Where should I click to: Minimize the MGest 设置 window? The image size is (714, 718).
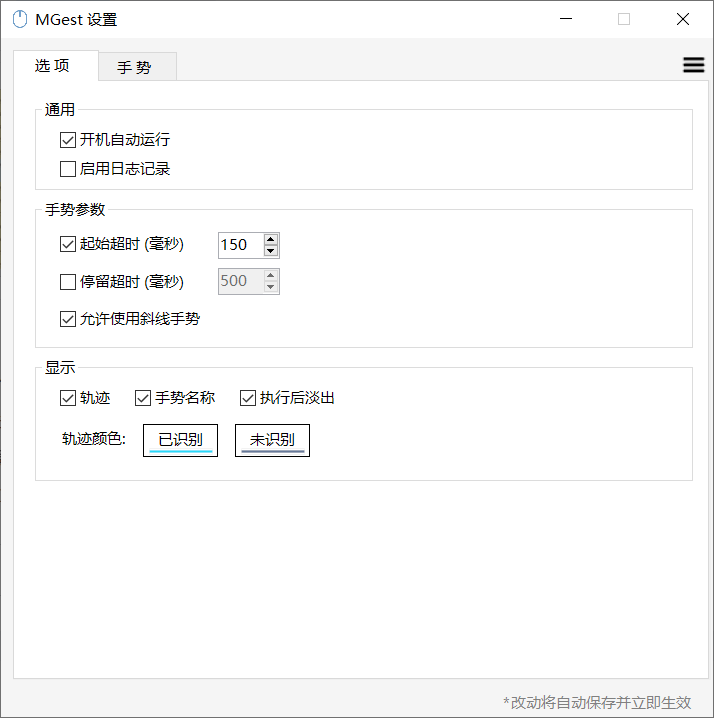pyautogui.click(x=566, y=19)
